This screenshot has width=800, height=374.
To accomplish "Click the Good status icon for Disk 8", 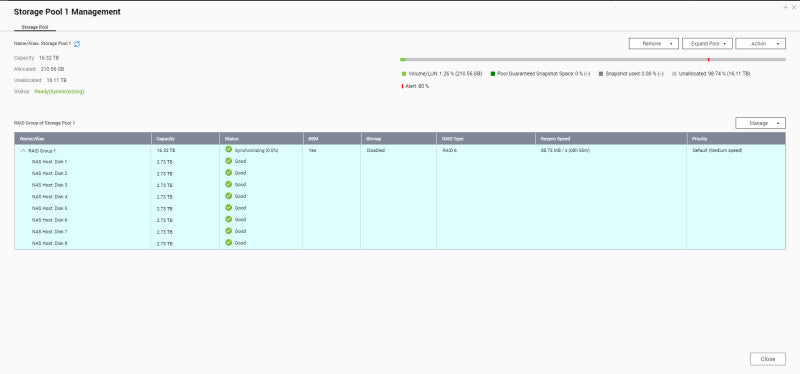I will [229, 243].
